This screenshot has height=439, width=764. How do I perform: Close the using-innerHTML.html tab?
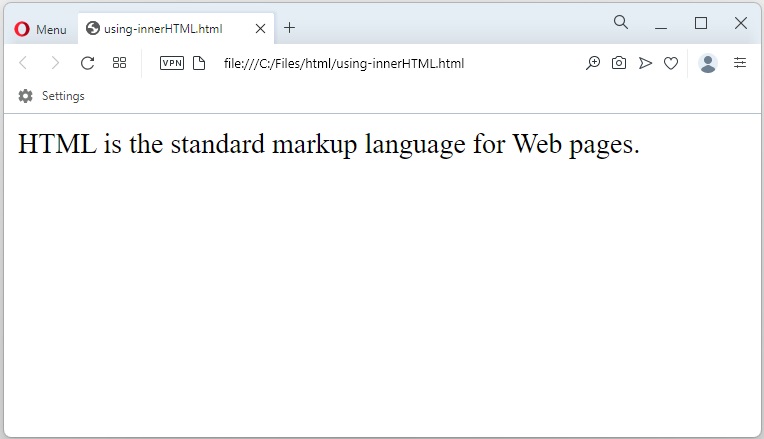[x=261, y=29]
